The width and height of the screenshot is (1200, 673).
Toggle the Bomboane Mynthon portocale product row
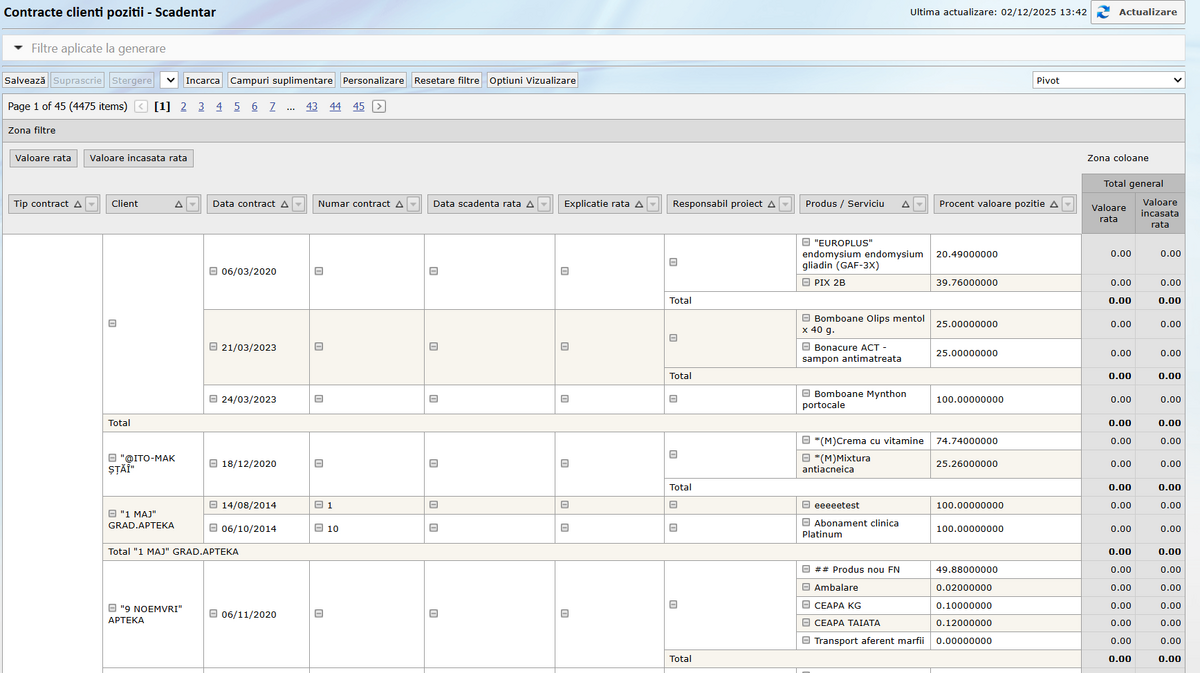[806, 394]
